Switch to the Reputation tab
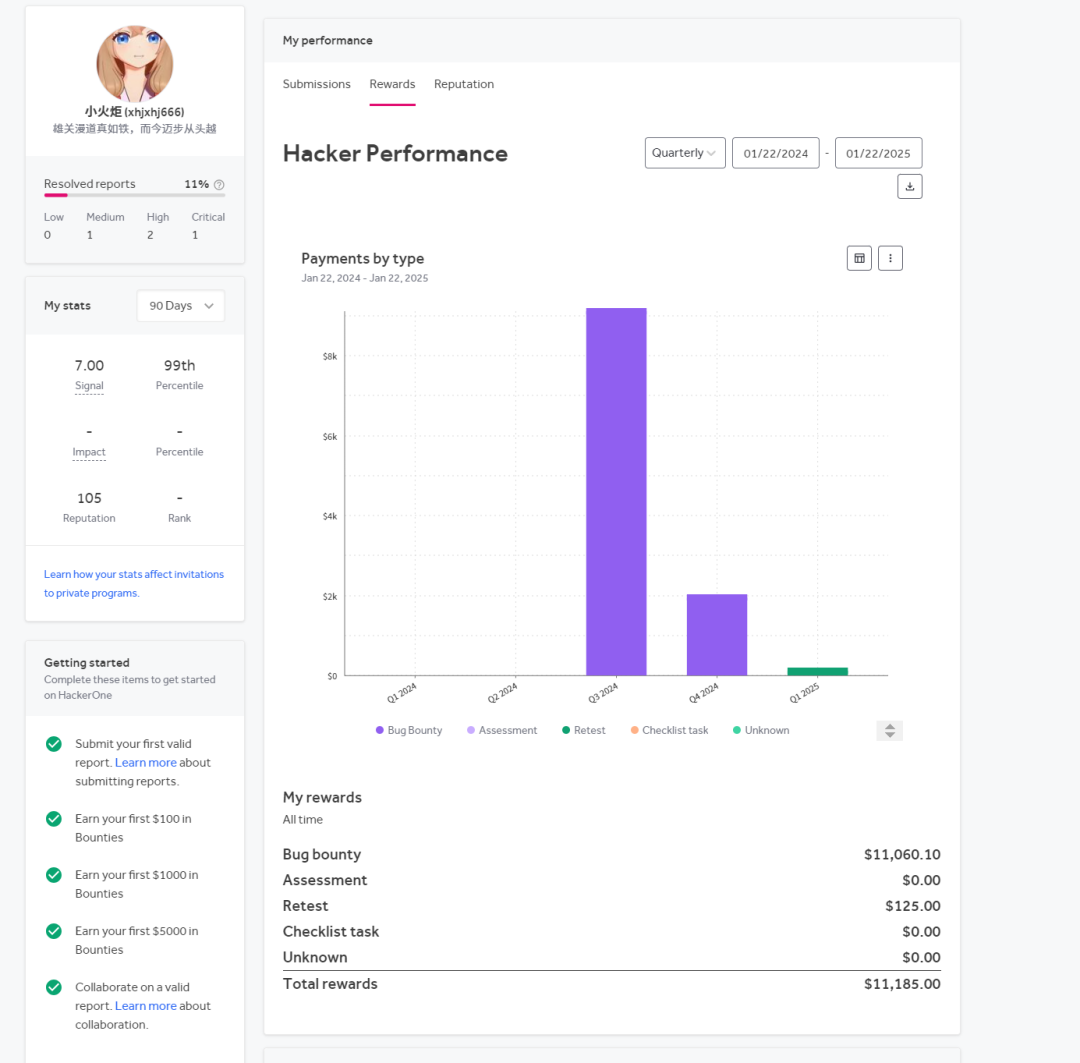This screenshot has width=1080, height=1063. pyautogui.click(x=464, y=84)
